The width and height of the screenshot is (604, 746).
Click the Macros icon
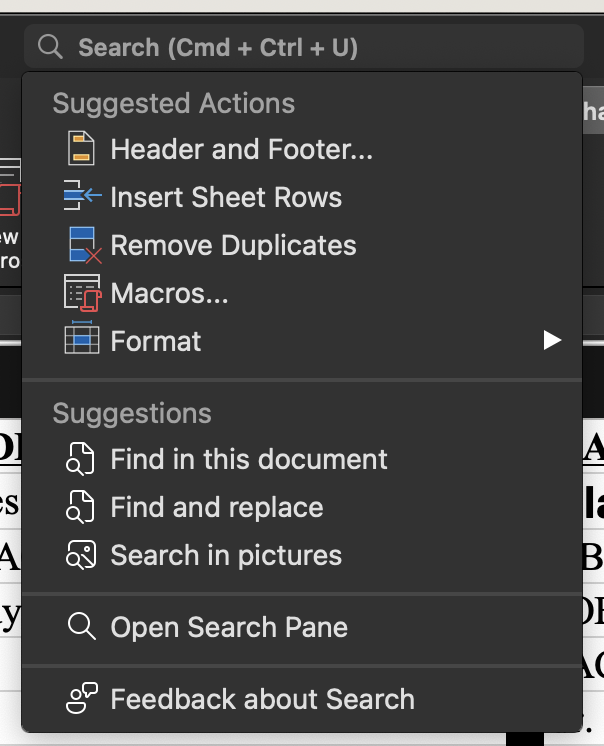click(x=81, y=293)
